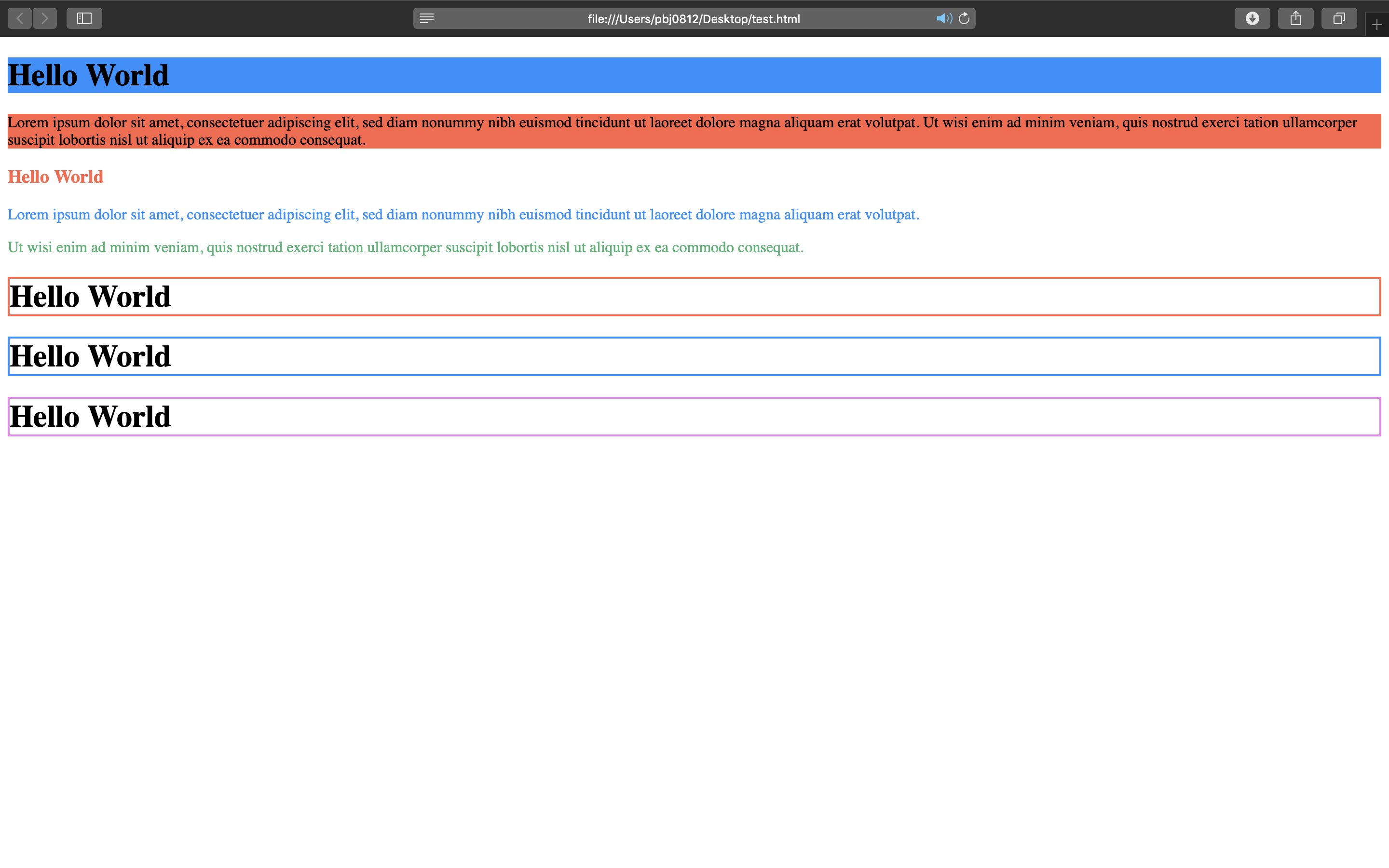Click the blue-bordered Hello World heading

coord(91,356)
